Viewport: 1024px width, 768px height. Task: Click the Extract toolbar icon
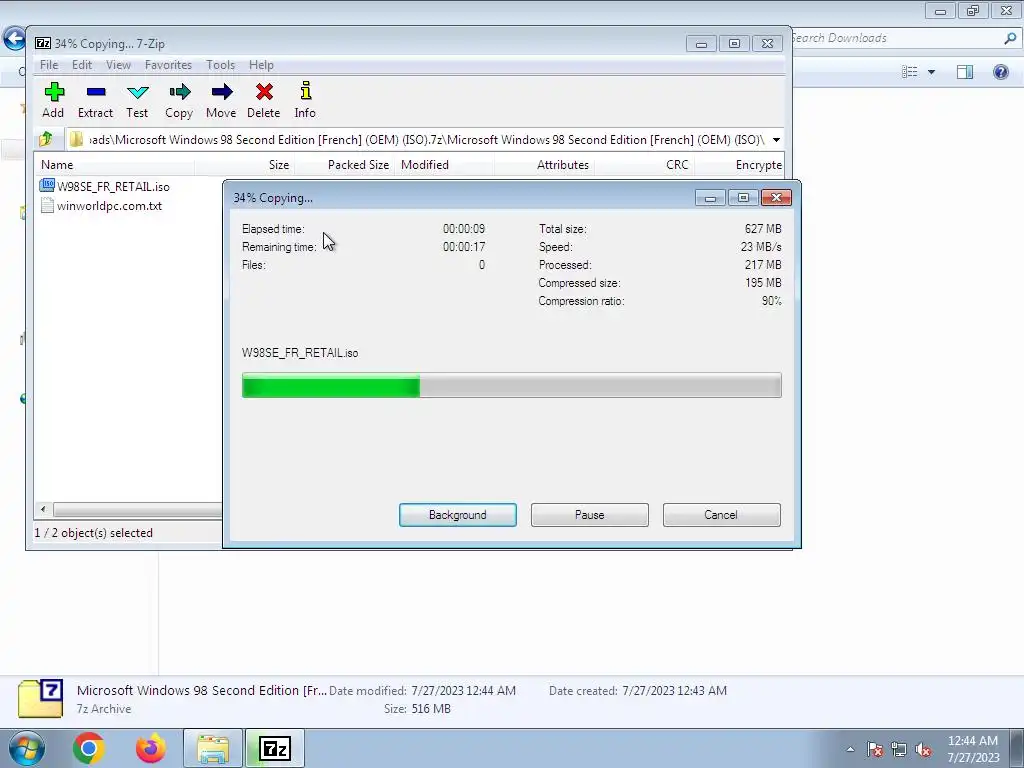pyautogui.click(x=95, y=100)
